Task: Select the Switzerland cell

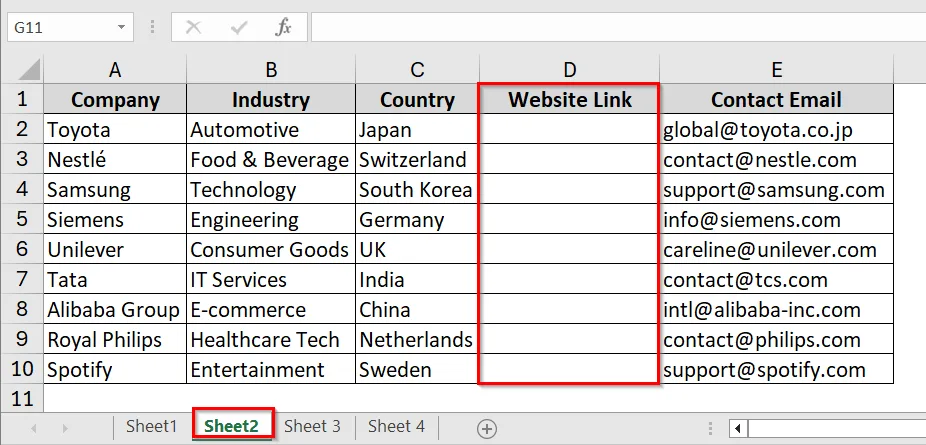Action: pos(417,159)
